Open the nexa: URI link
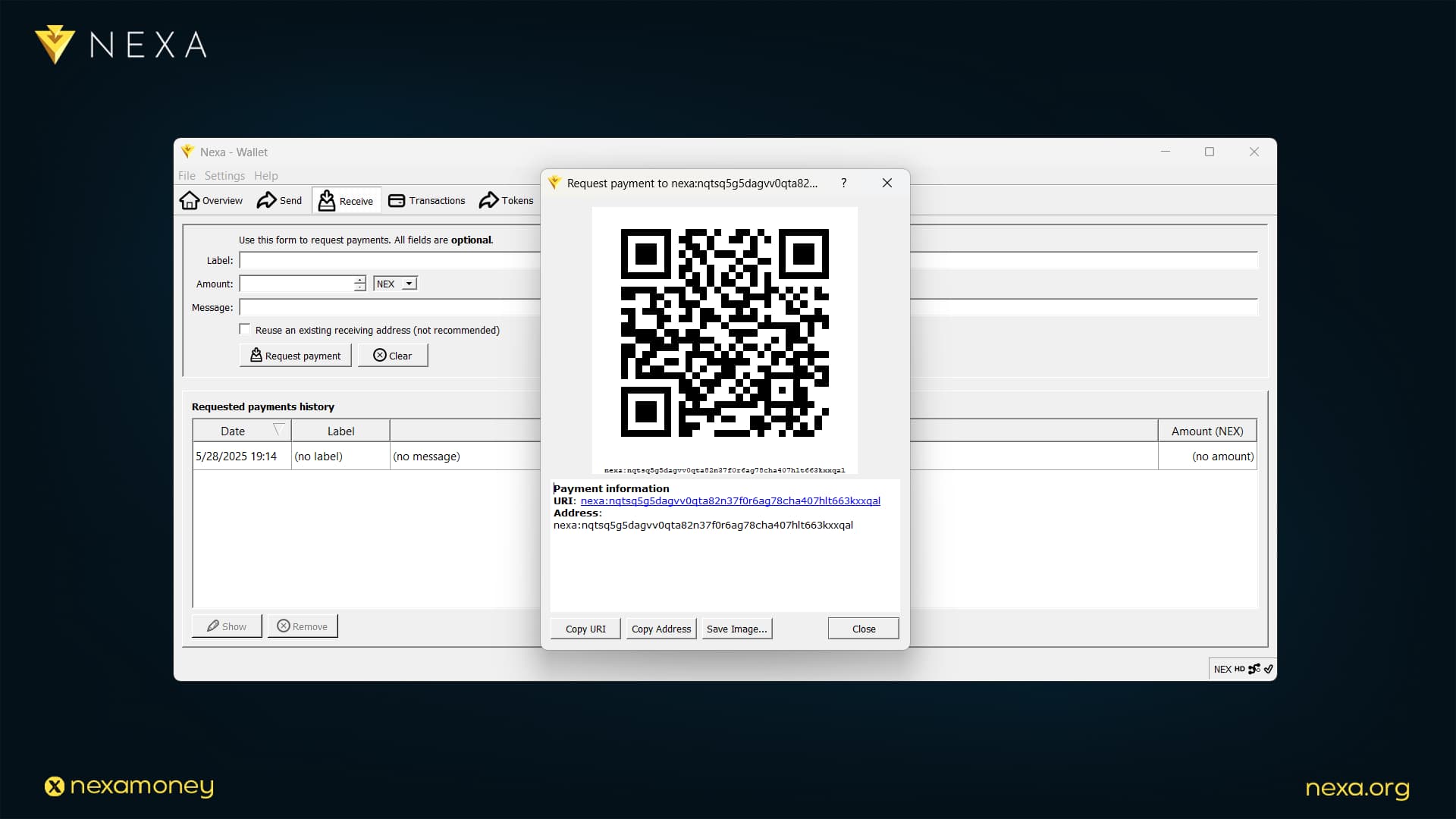This screenshot has width=1456, height=819. click(730, 500)
